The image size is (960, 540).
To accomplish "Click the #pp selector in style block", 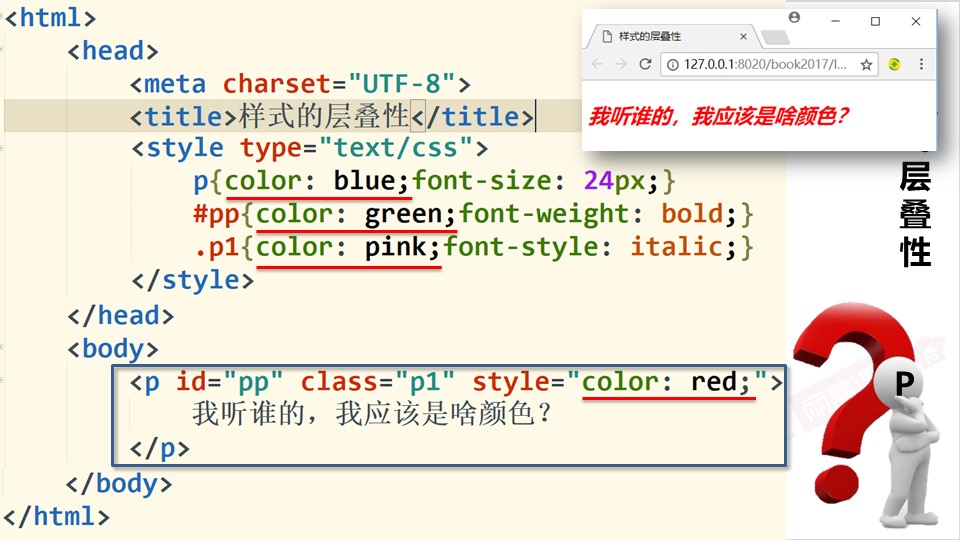I will tap(216, 214).
